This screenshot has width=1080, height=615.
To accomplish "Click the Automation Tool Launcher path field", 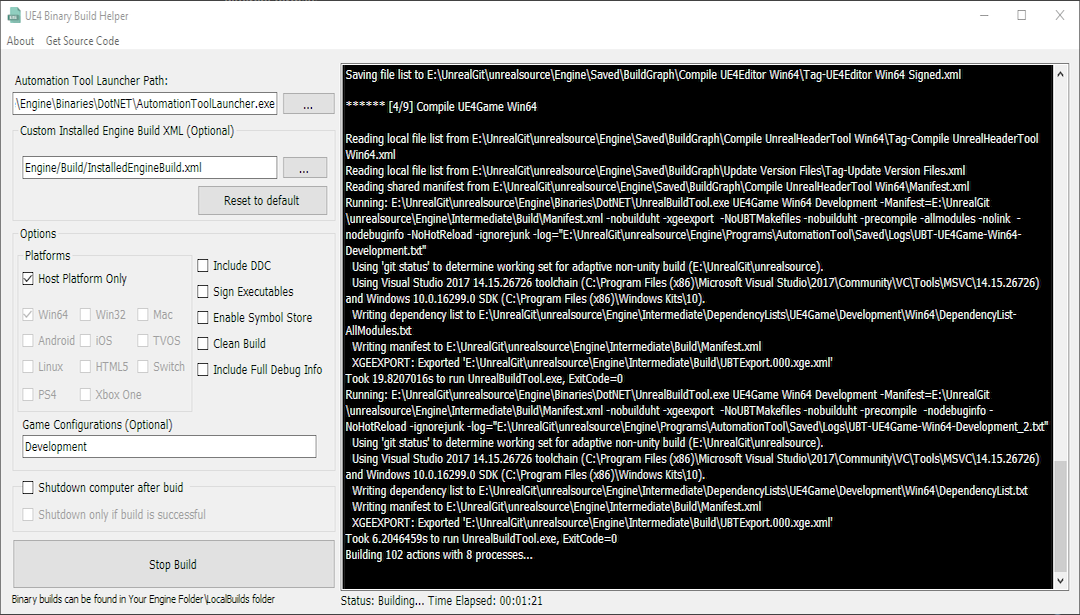I will [x=145, y=104].
